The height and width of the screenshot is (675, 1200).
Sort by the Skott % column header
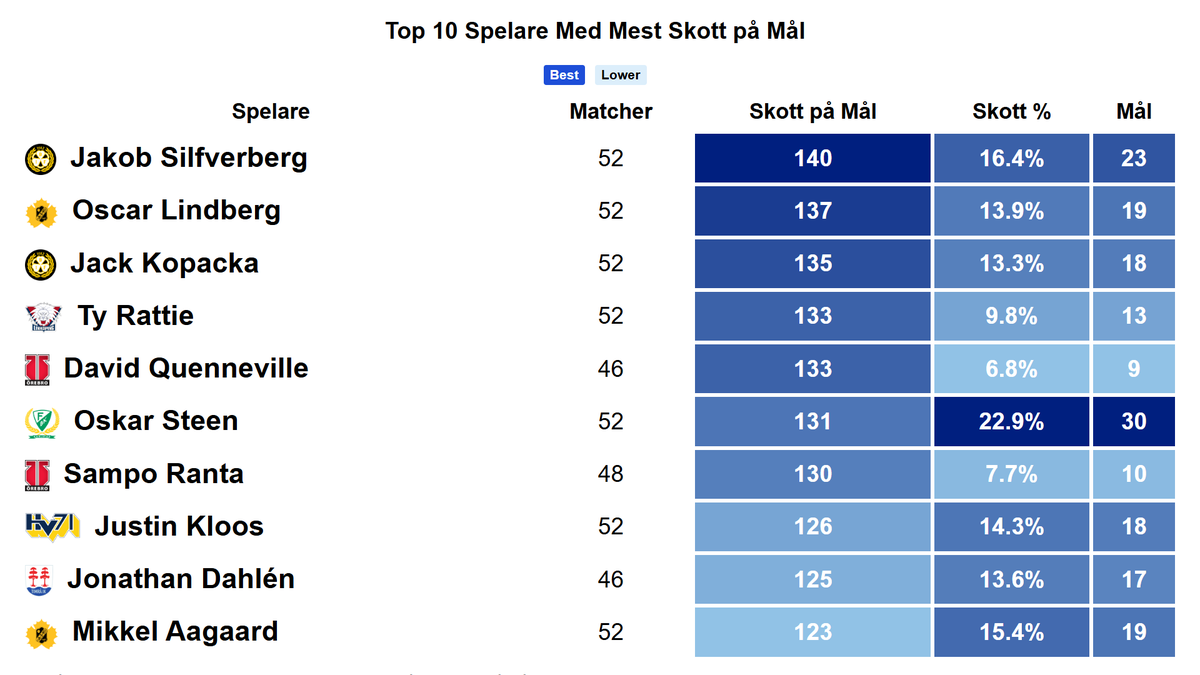(x=1012, y=112)
